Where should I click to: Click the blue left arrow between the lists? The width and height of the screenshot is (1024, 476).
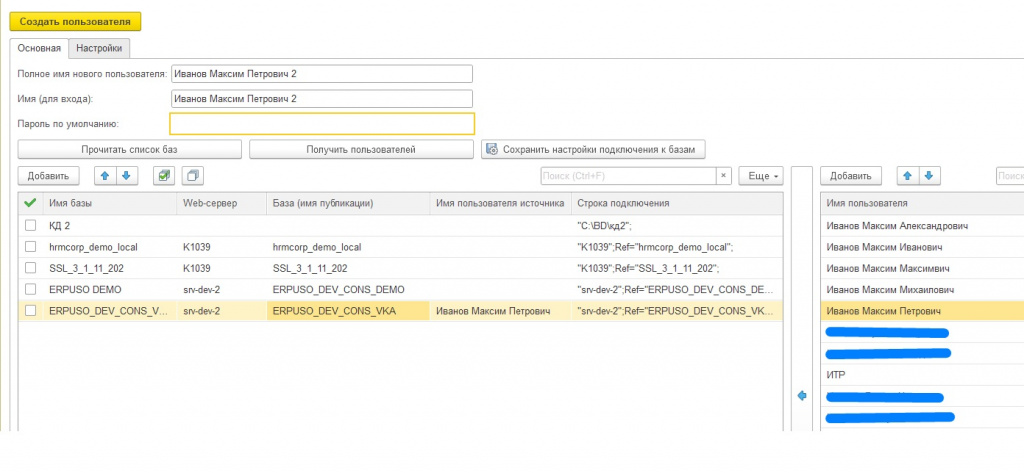801,396
